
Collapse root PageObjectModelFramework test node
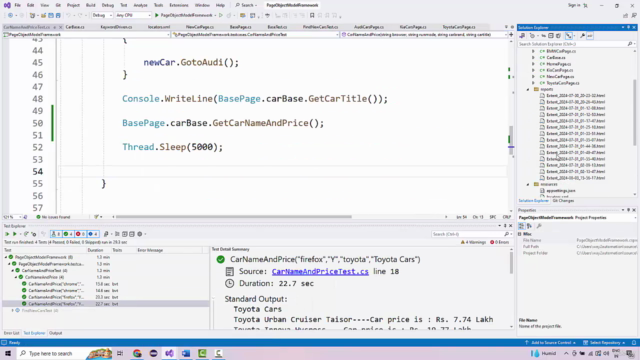(6, 257)
